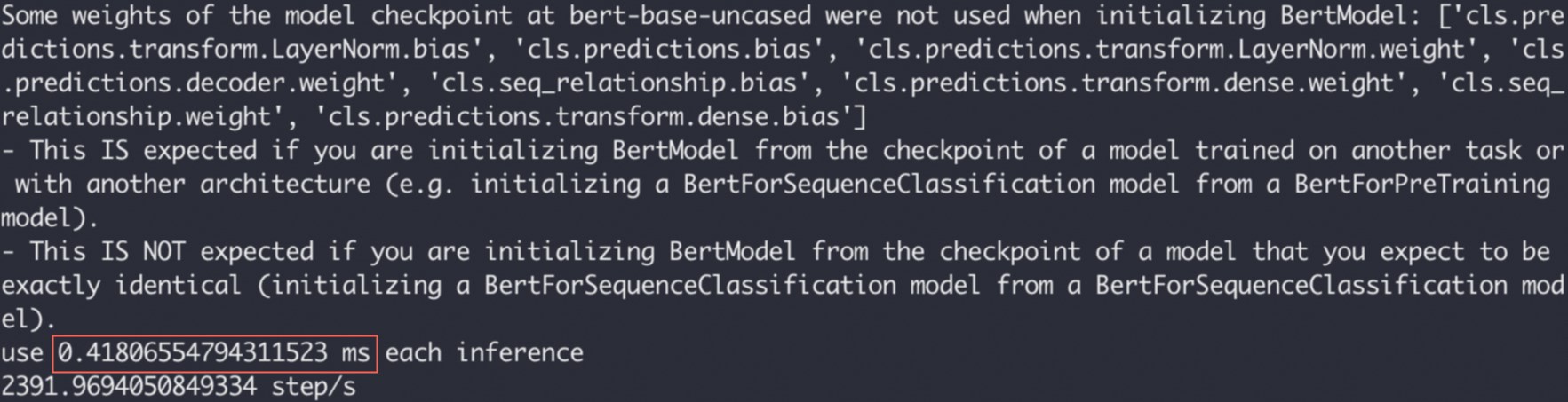The height and width of the screenshot is (402, 1568).
Task: Click the word 'inference' on the timing line
Action: [x=520, y=353]
